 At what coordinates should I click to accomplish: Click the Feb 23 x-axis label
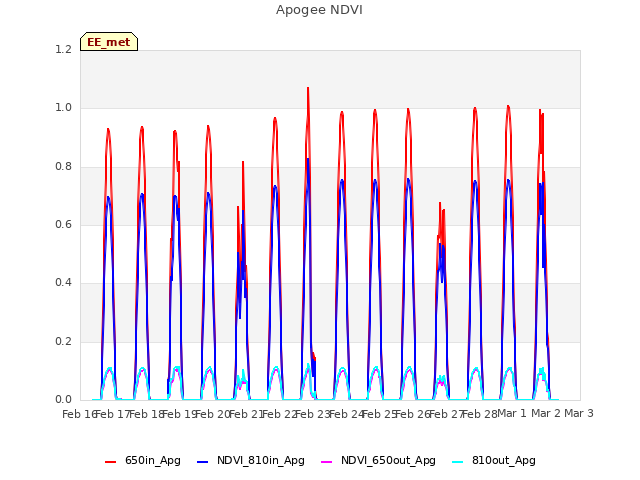pos(312,414)
